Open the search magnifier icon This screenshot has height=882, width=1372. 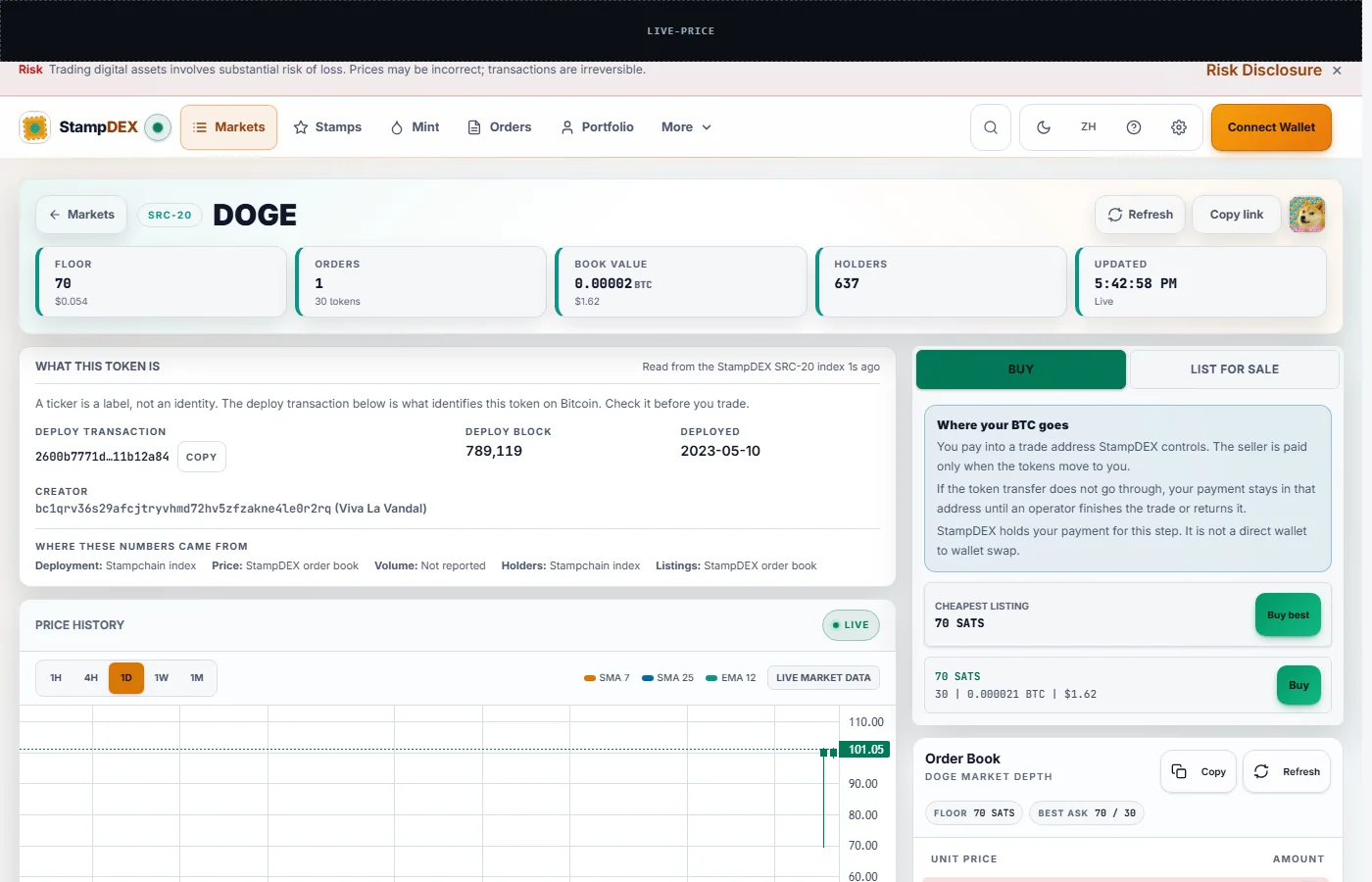[x=991, y=127]
